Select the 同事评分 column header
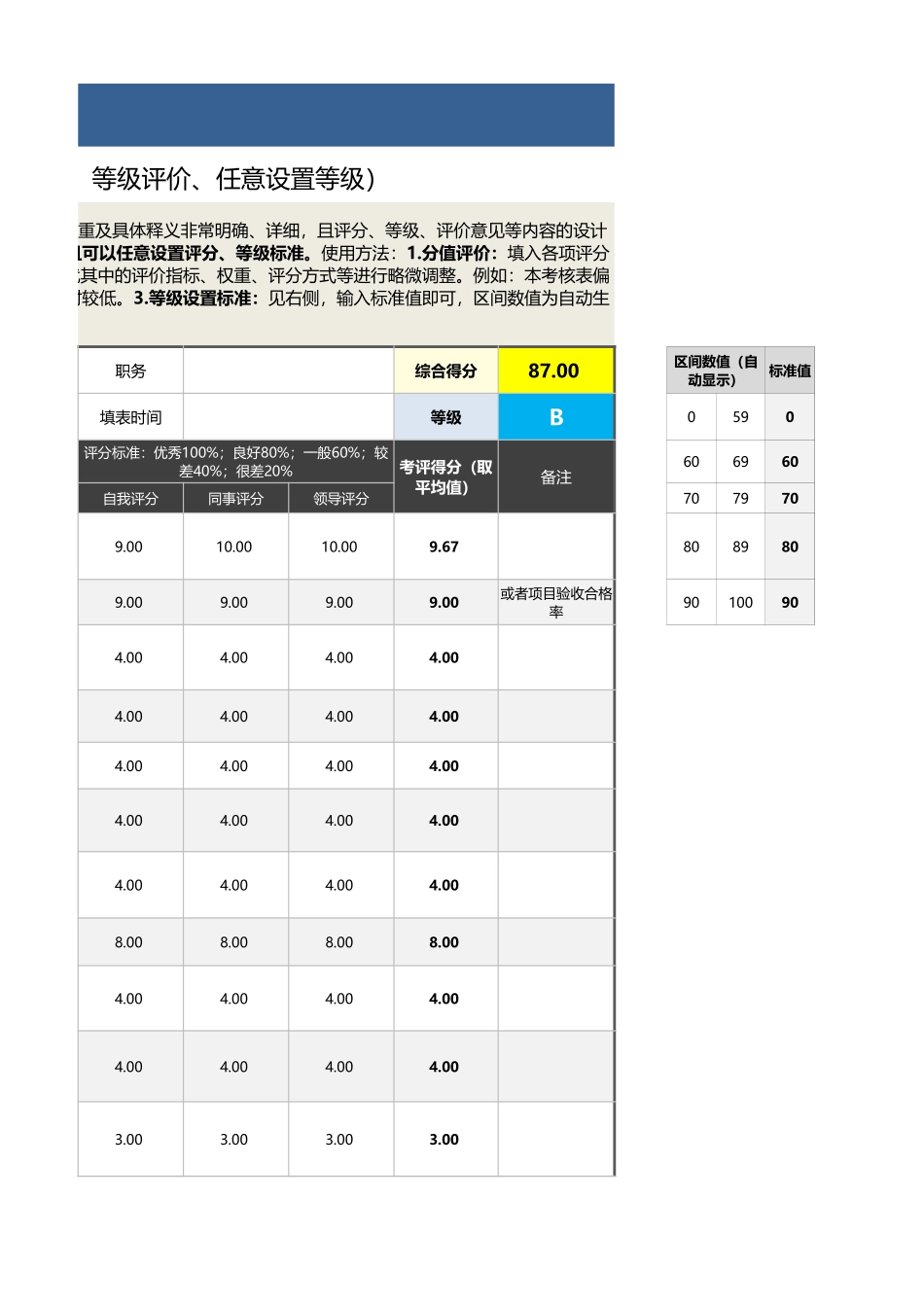This screenshot has height=1307, width=924. (x=235, y=498)
